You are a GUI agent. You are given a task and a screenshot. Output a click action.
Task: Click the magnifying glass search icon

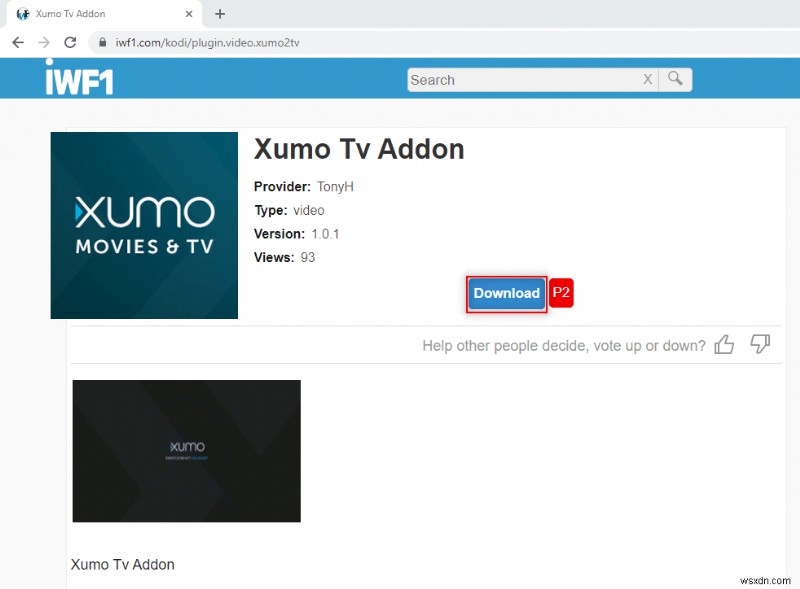pos(674,79)
